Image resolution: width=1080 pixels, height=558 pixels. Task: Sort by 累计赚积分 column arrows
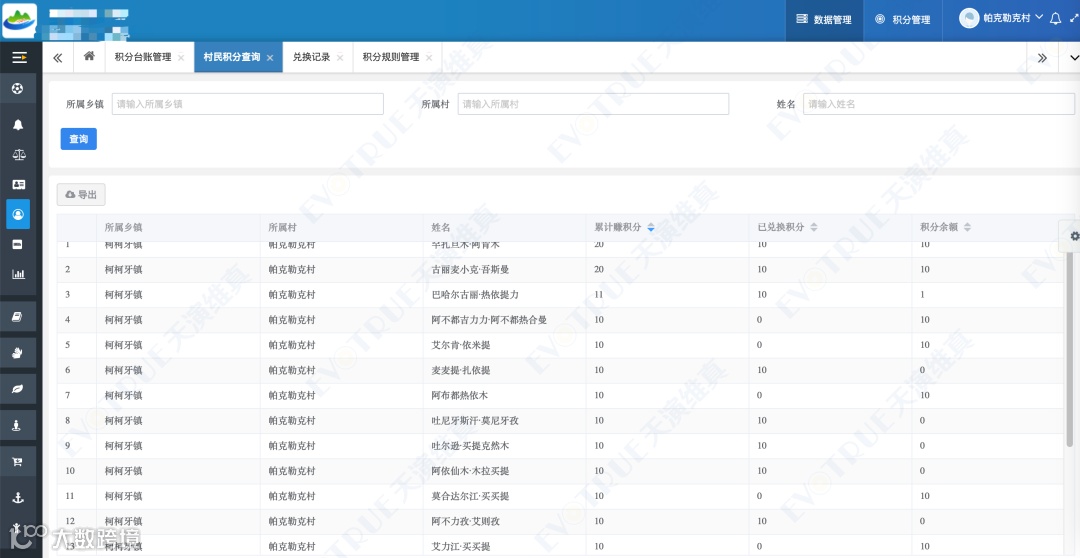[651, 227]
